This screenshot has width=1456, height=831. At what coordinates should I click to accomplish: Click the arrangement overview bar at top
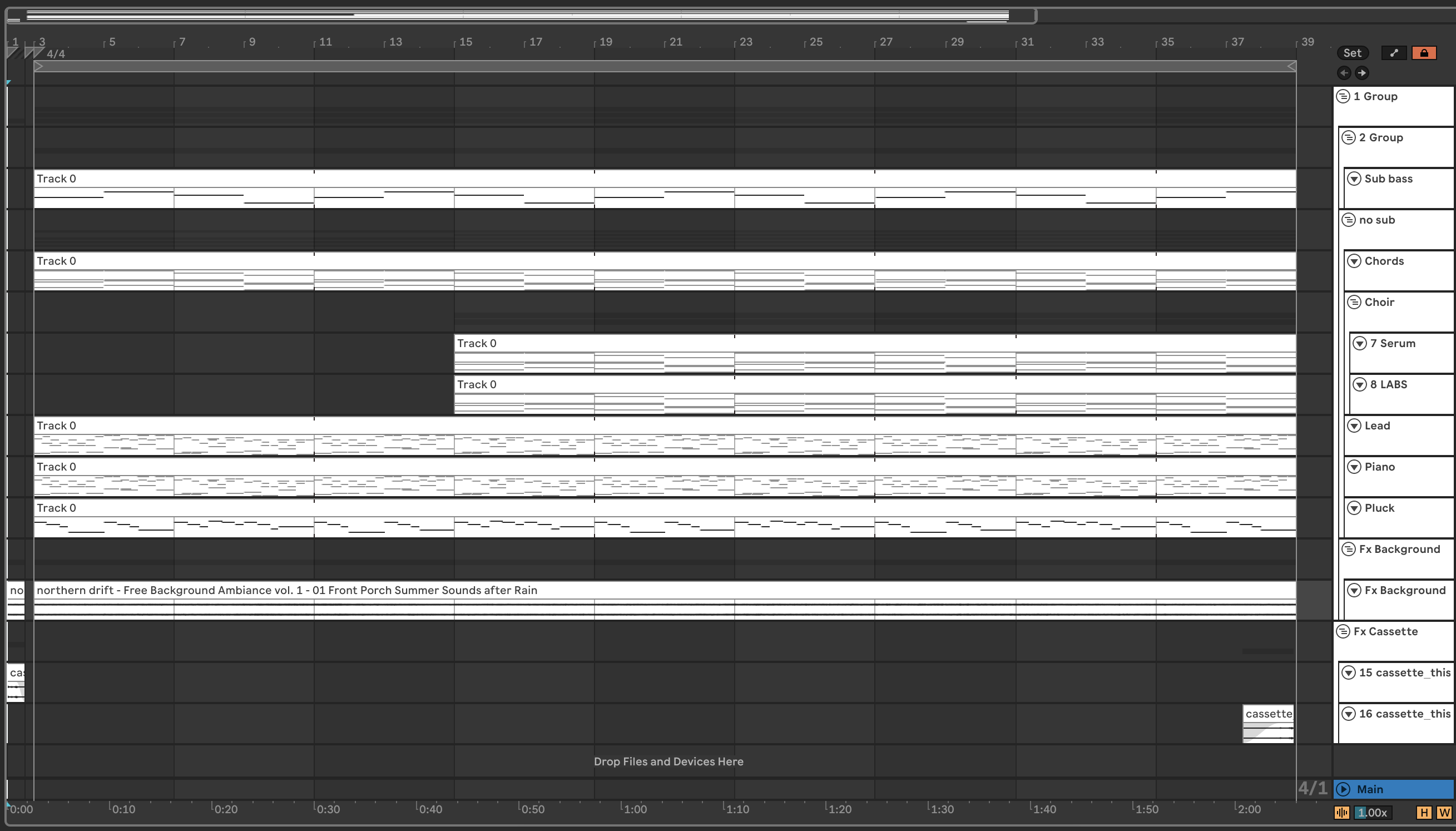pyautogui.click(x=521, y=16)
